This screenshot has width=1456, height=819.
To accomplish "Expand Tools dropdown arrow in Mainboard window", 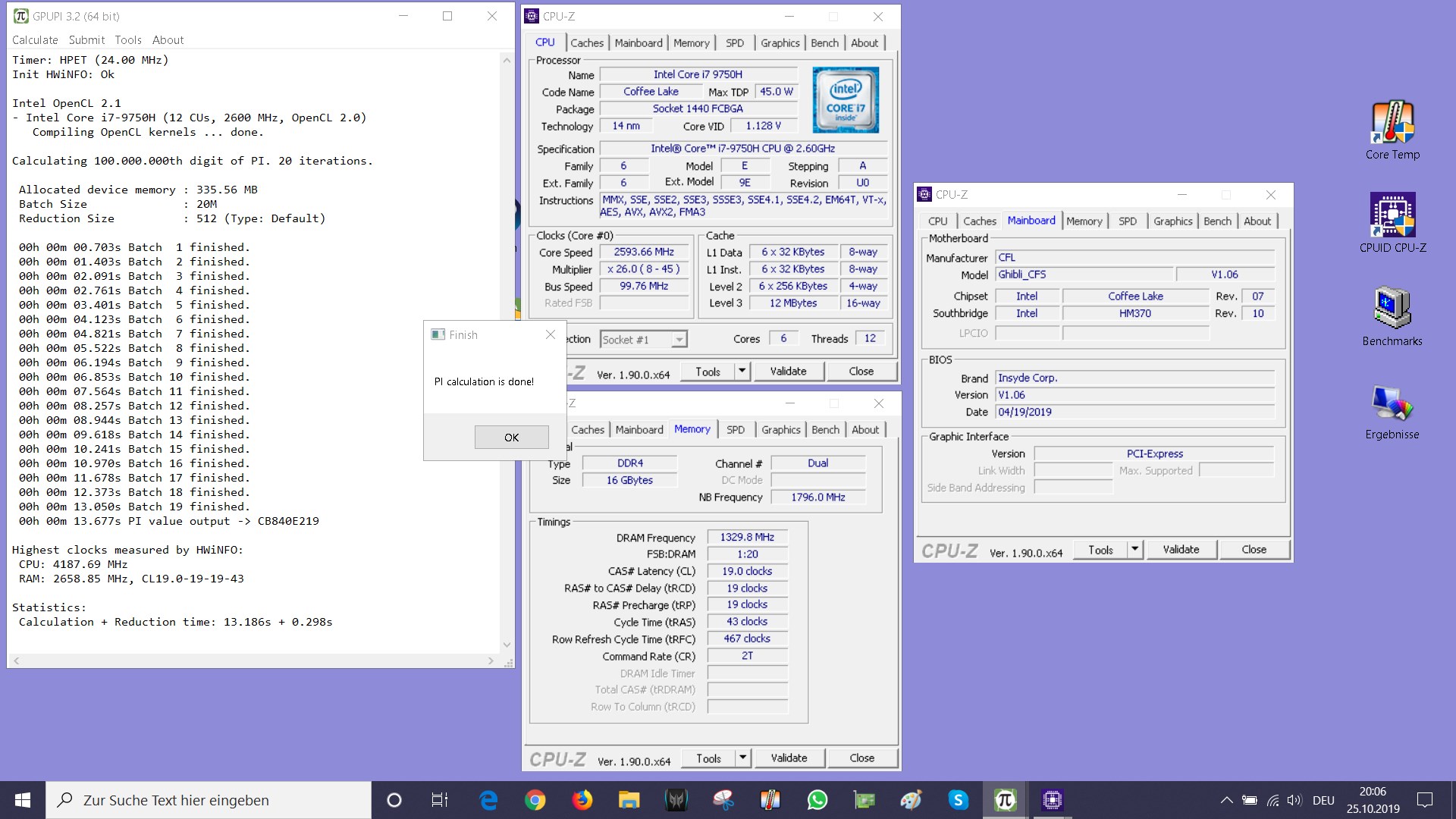I will 1135,549.
